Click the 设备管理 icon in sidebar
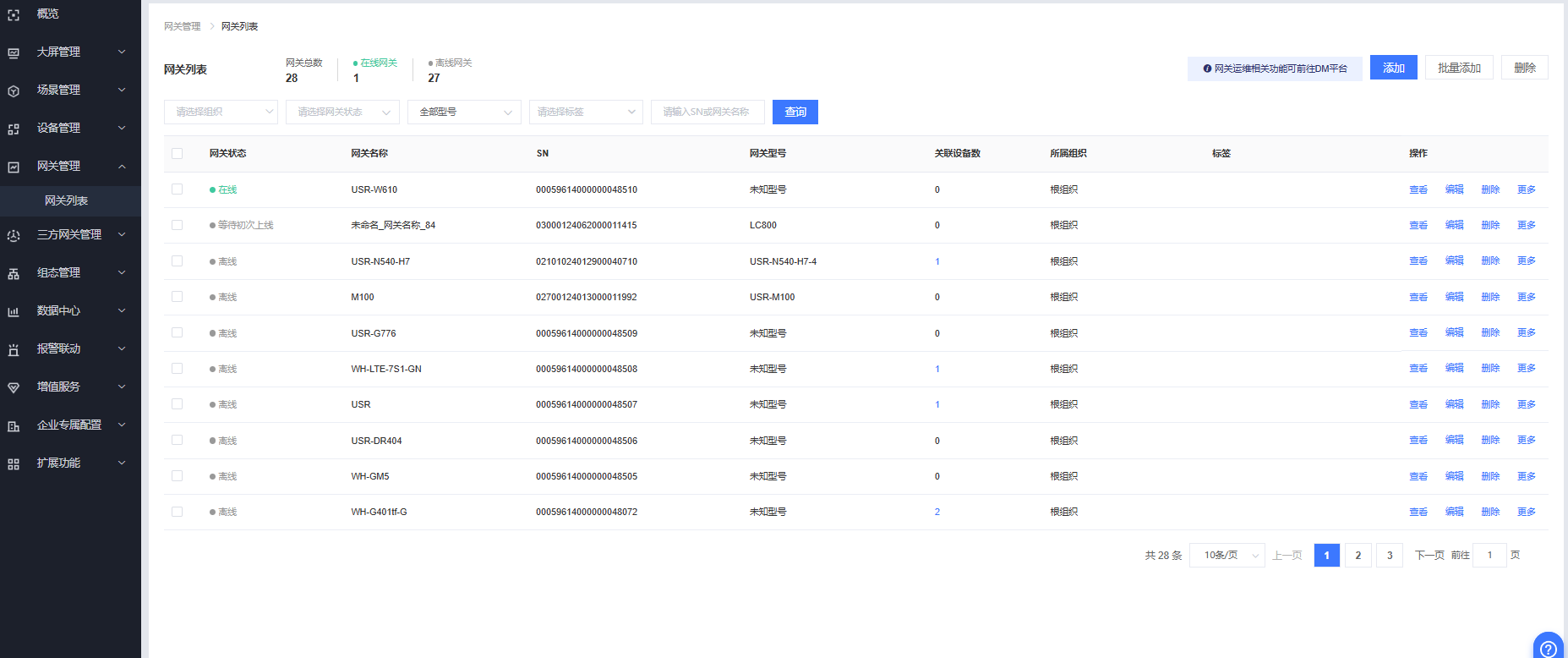 [14, 129]
